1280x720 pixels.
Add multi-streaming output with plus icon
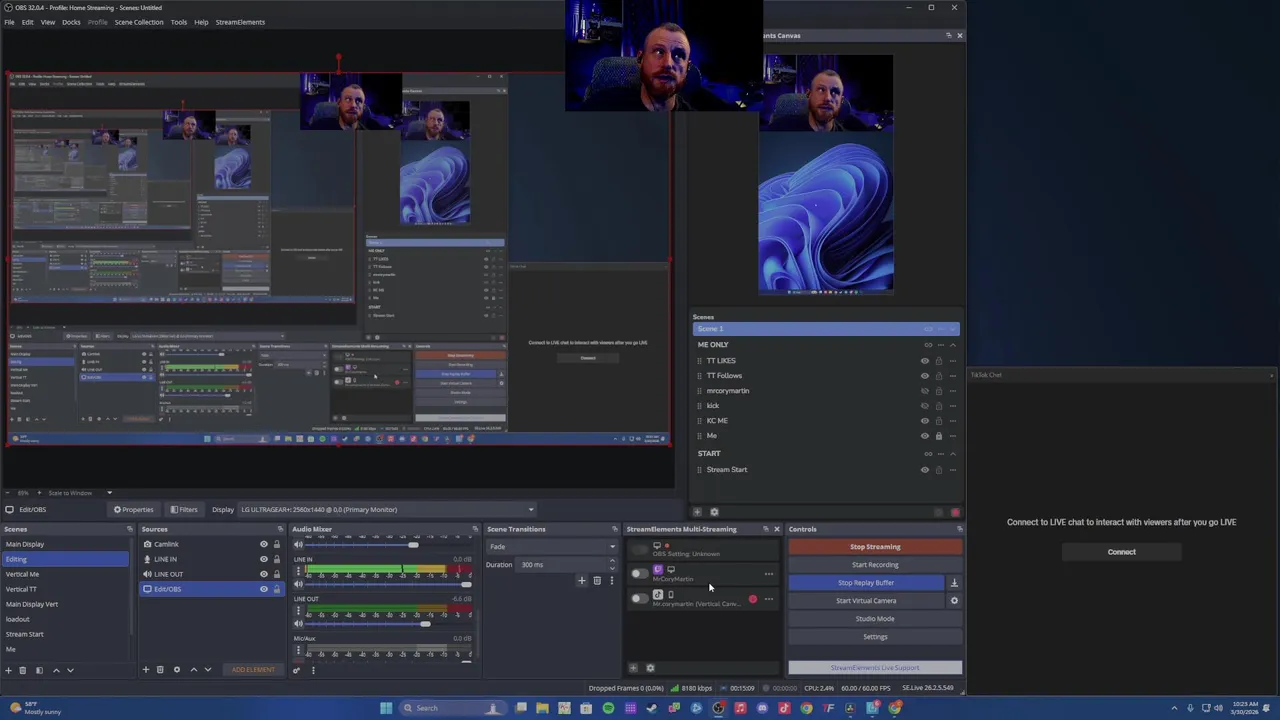tap(633, 668)
